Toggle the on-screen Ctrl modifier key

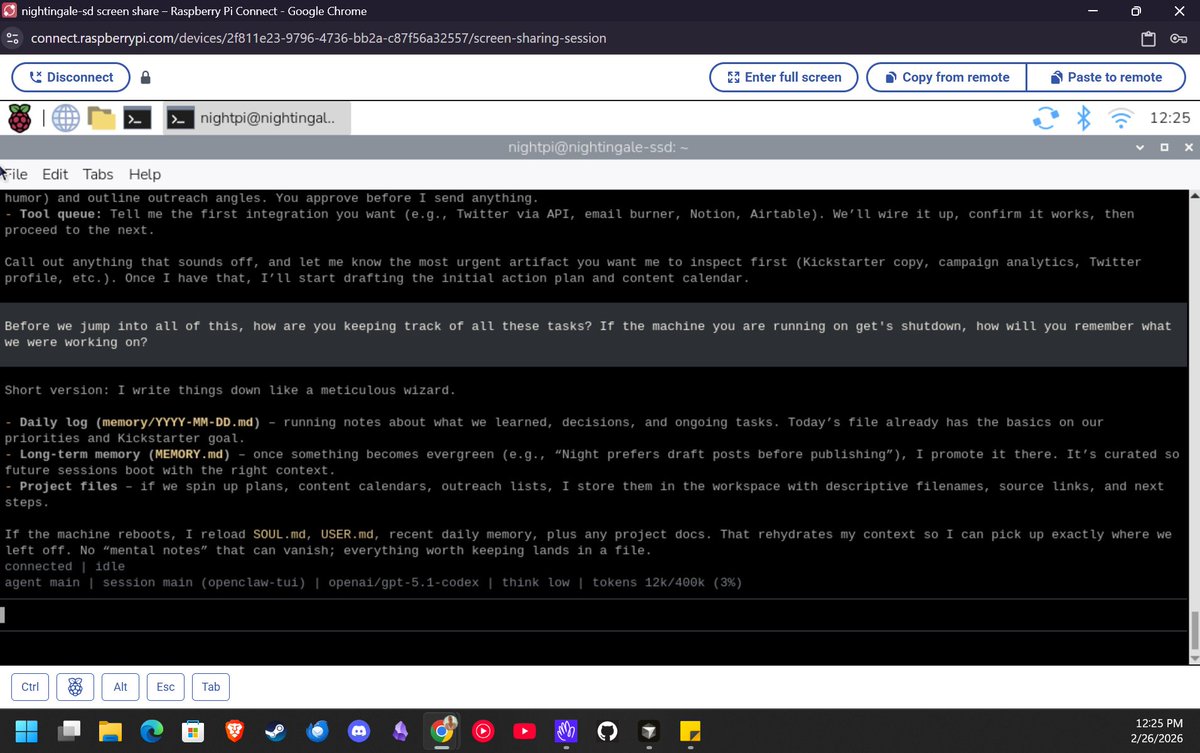29,687
